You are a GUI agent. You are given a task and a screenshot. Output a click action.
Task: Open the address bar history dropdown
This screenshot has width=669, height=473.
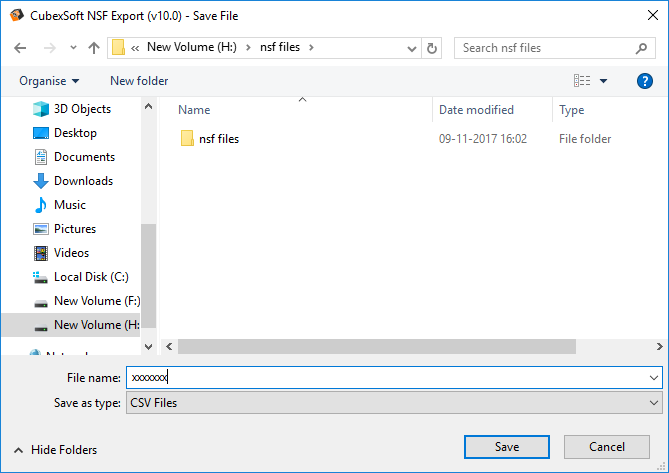410,48
